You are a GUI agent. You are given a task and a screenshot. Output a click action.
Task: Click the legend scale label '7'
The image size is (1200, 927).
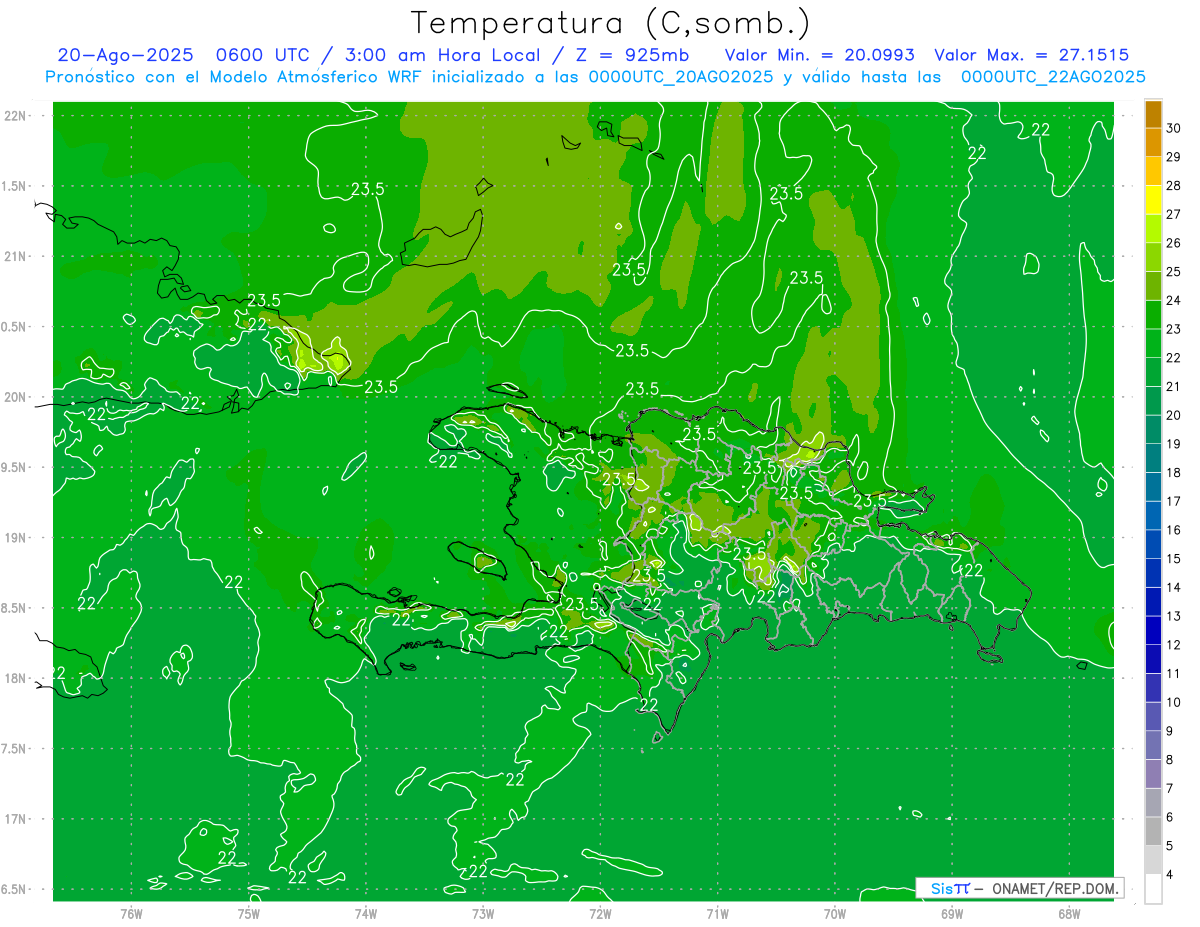(1169, 788)
